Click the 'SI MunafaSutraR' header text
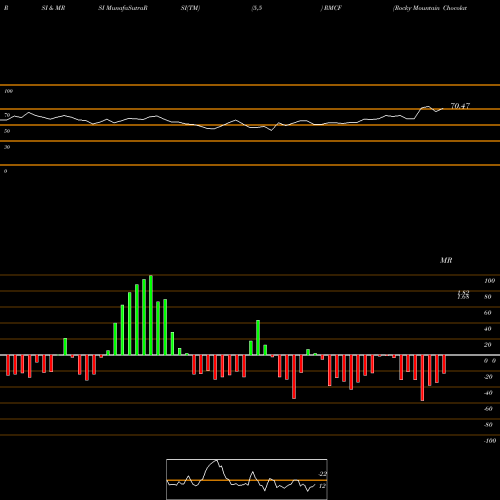The image size is (500, 500). (x=123, y=8)
